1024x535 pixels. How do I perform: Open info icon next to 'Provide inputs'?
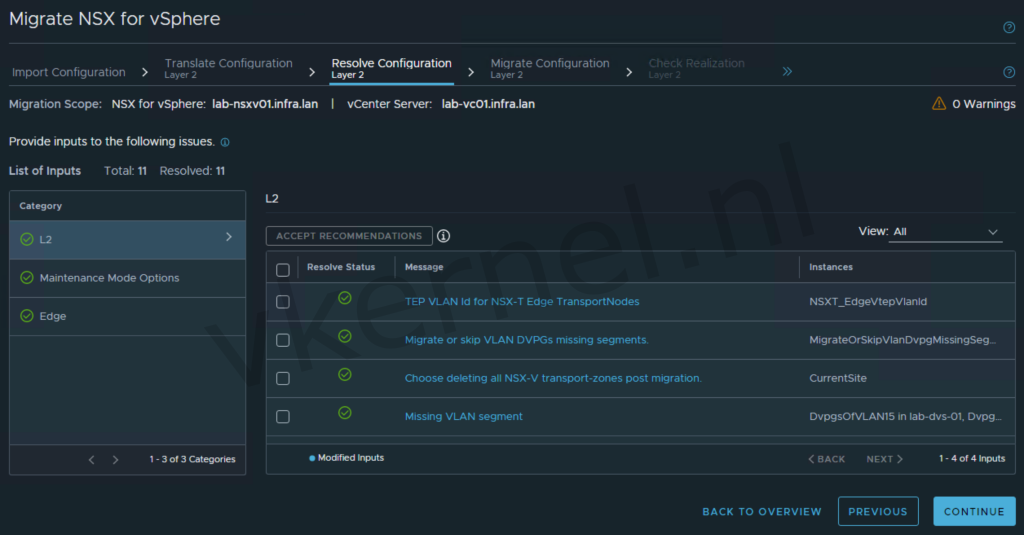pyautogui.click(x=225, y=142)
